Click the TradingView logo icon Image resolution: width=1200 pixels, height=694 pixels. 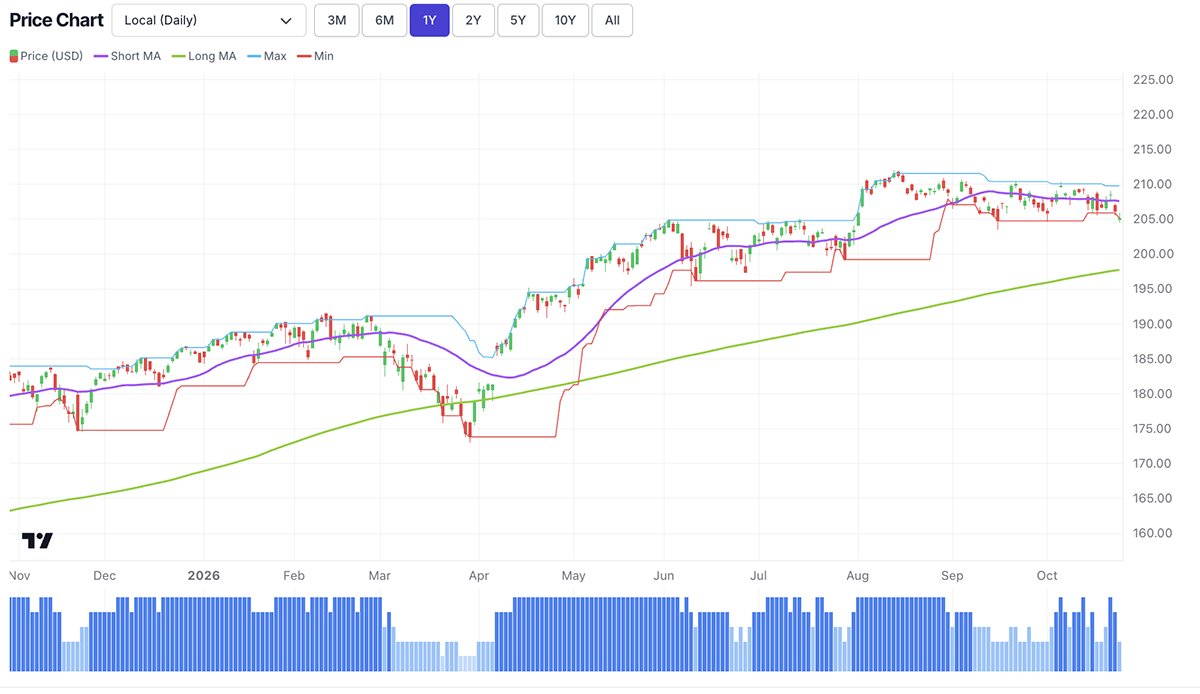coord(37,541)
